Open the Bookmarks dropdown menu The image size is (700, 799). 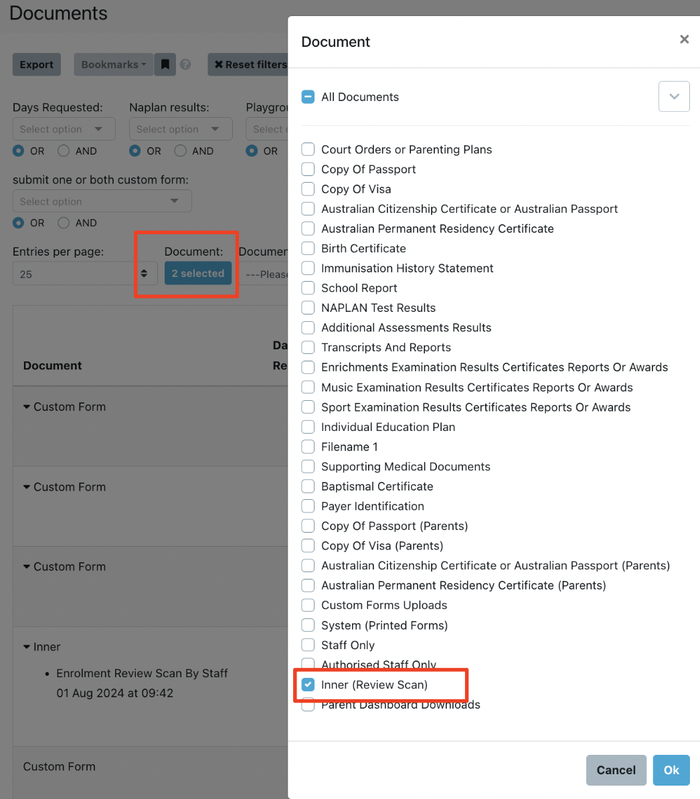113,65
